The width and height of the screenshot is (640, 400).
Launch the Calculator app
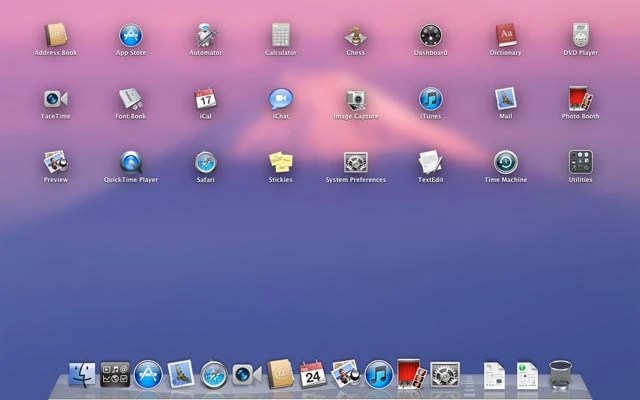click(x=280, y=37)
